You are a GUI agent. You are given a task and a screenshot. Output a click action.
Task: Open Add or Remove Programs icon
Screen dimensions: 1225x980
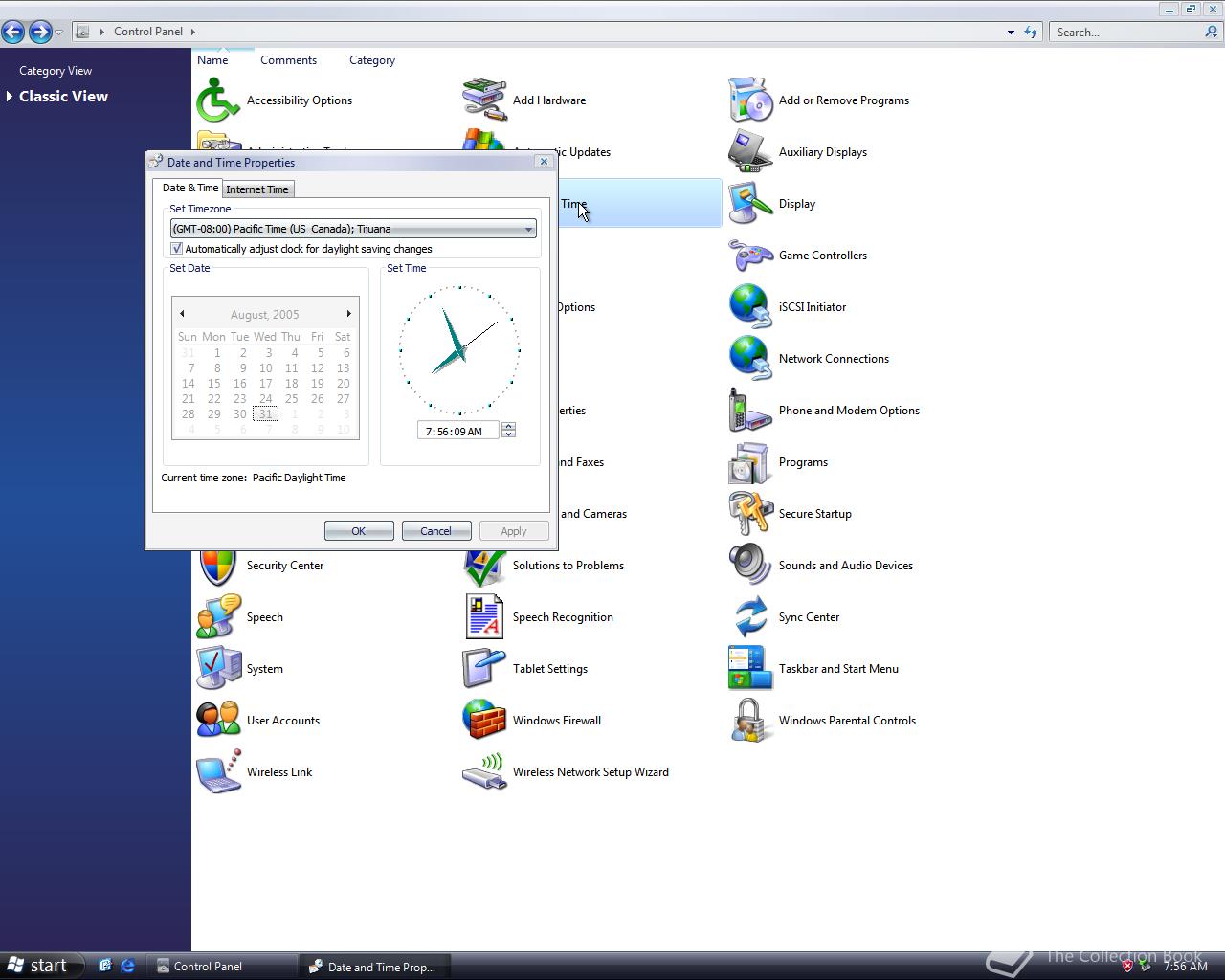750,100
